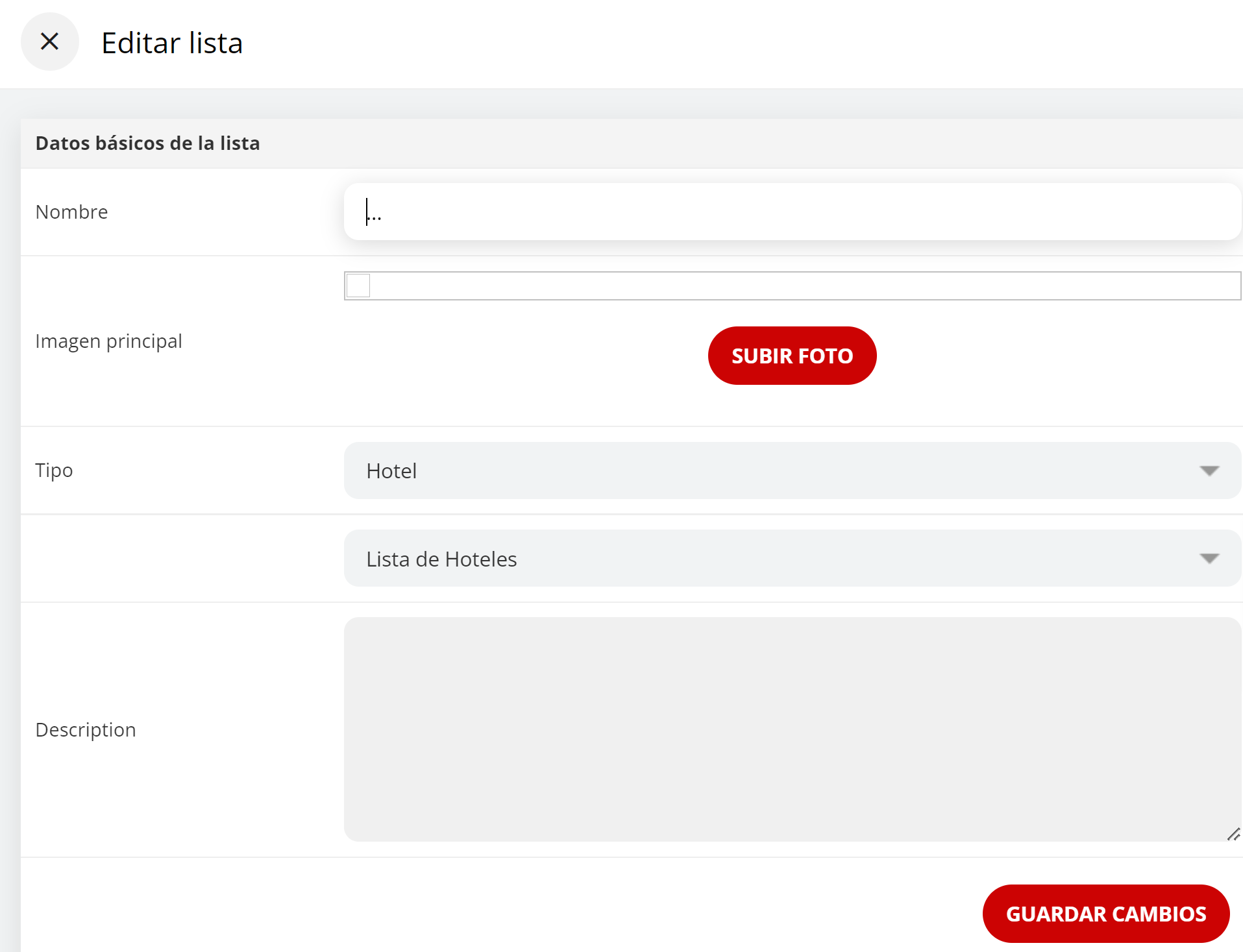Image resolution: width=1243 pixels, height=952 pixels.
Task: Click the arrow on Lista de Hoteles dropdown
Action: tap(1209, 559)
